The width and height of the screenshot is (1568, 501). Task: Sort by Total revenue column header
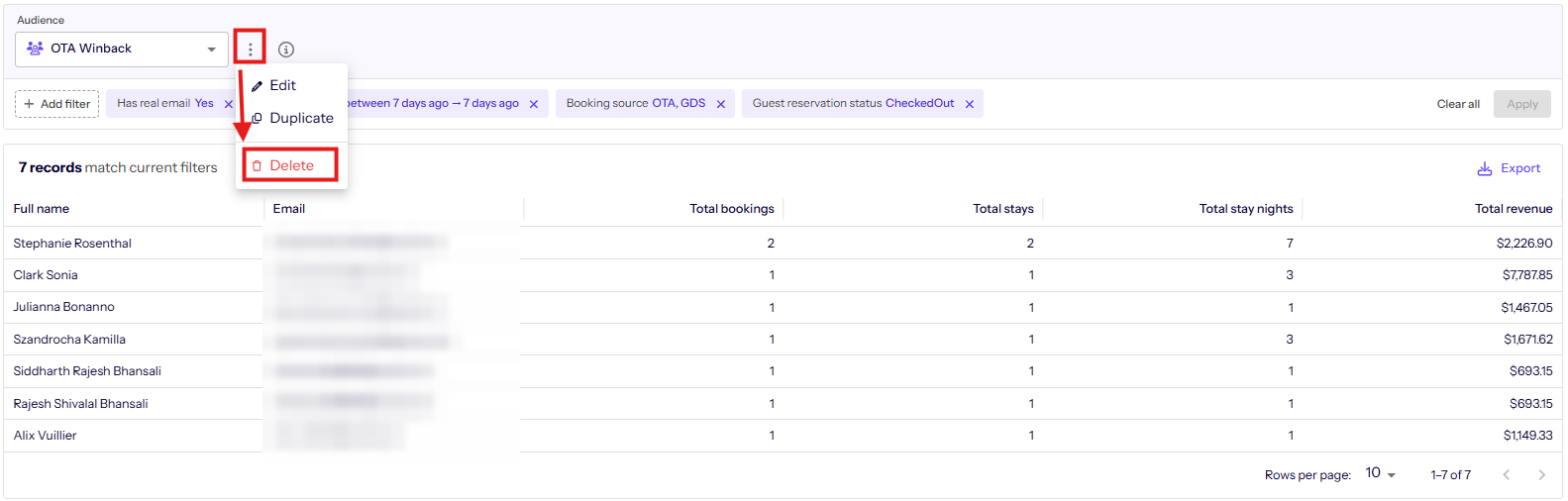[1514, 209]
